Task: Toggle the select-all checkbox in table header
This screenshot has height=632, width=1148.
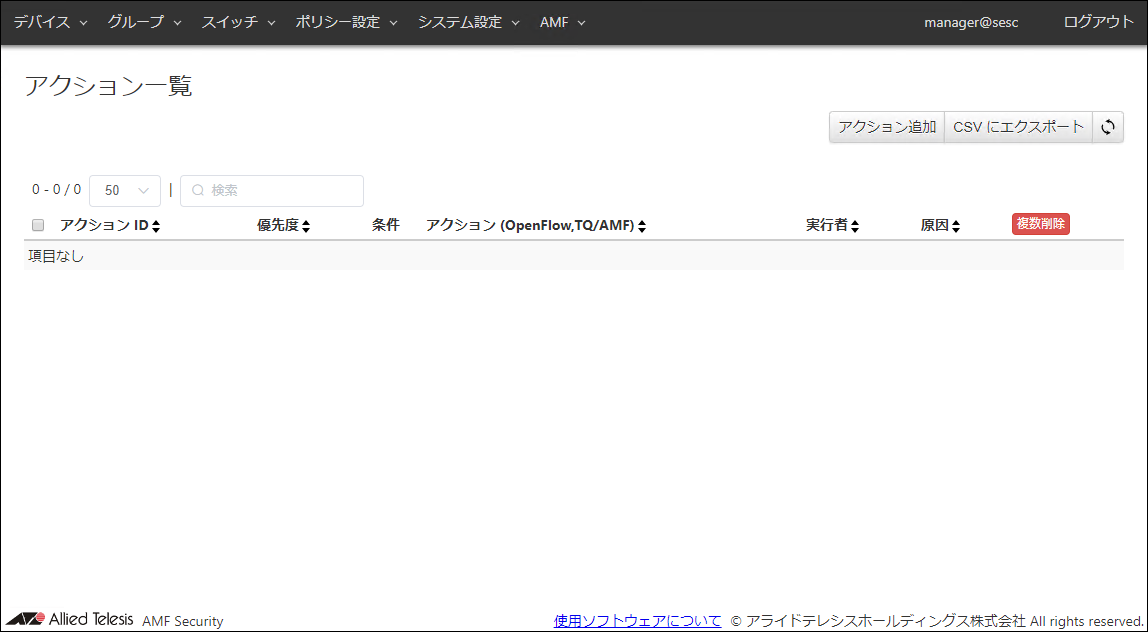Action: pyautogui.click(x=38, y=225)
